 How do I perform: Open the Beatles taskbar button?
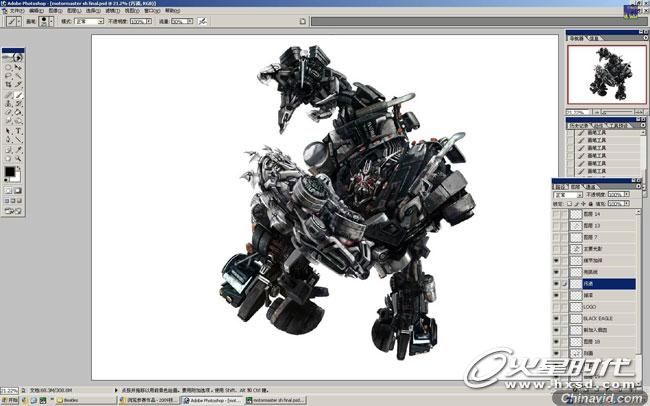86,400
